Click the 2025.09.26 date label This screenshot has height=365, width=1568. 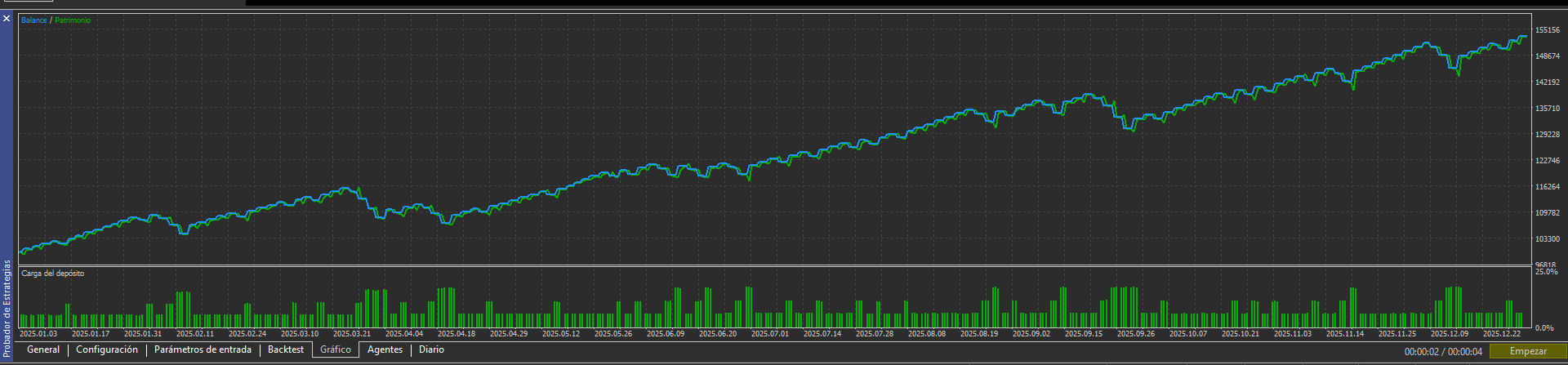point(1136,334)
